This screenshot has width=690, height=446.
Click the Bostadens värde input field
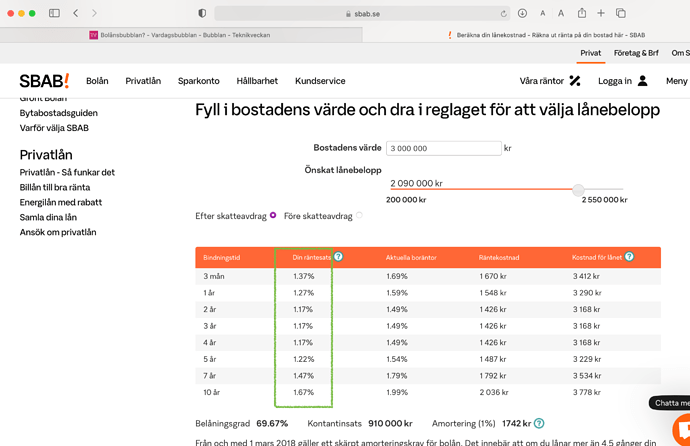[444, 148]
